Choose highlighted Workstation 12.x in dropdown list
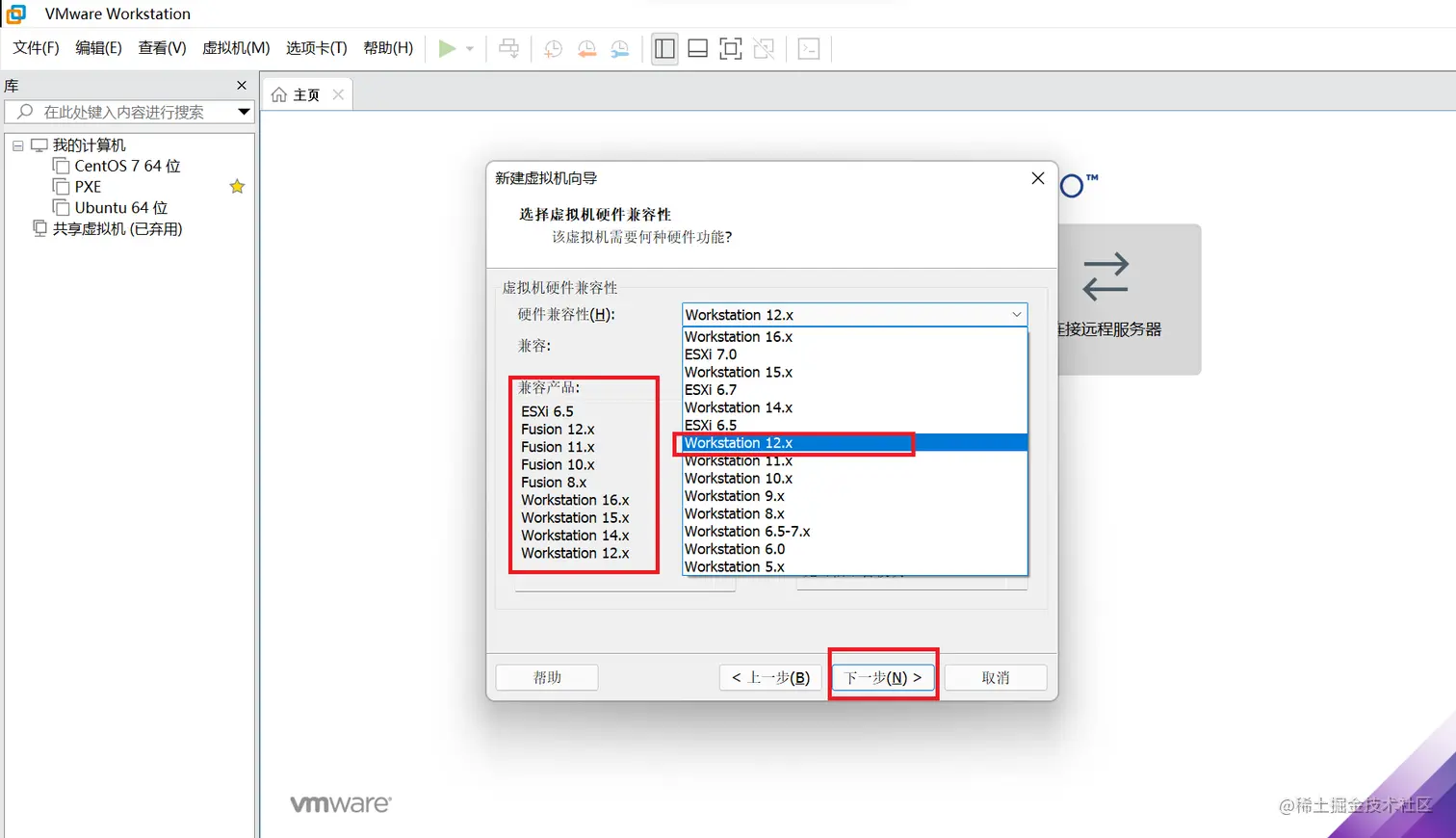 (855, 443)
